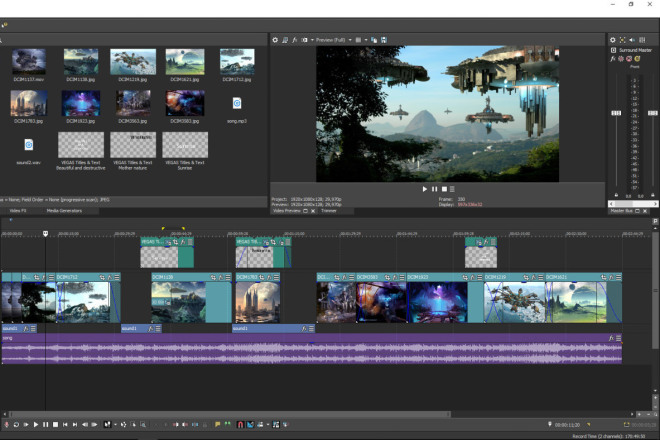
Task: Switch to the Video Preview tab
Action: [x=287, y=211]
